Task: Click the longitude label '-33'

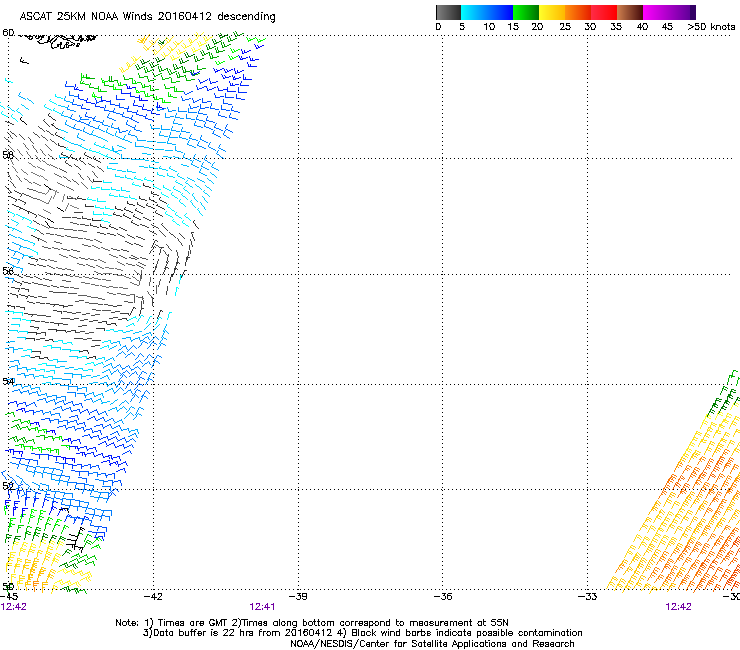Action: coord(588,597)
